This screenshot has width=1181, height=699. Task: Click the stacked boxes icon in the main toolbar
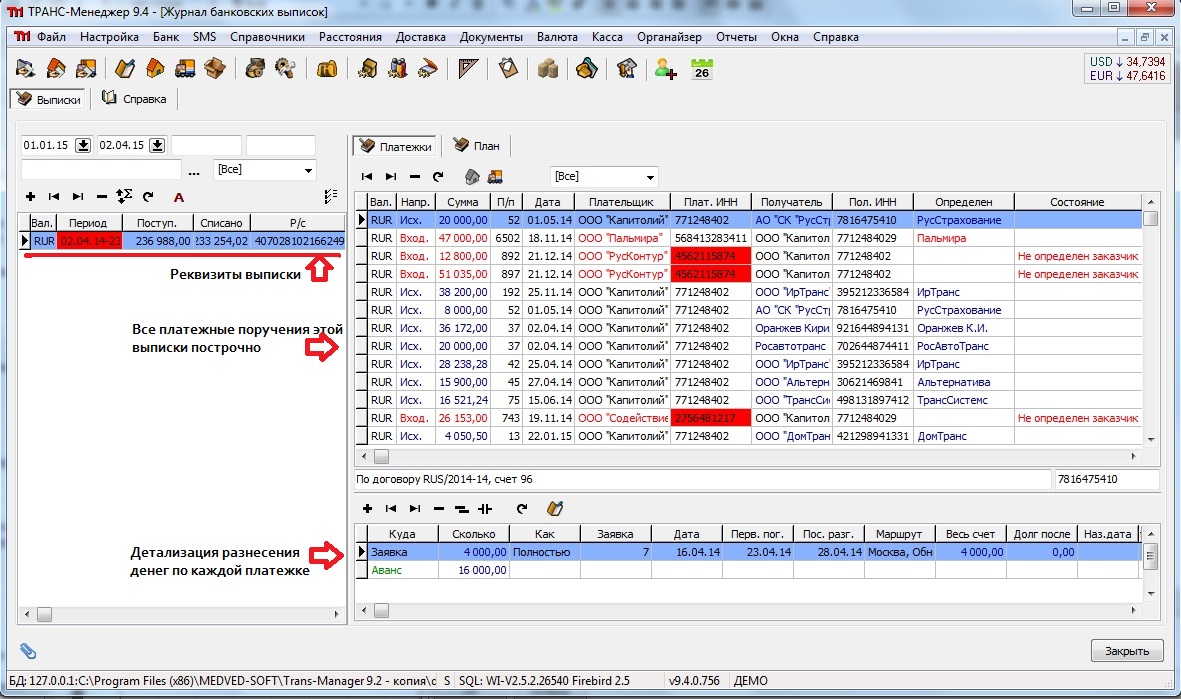tap(548, 69)
